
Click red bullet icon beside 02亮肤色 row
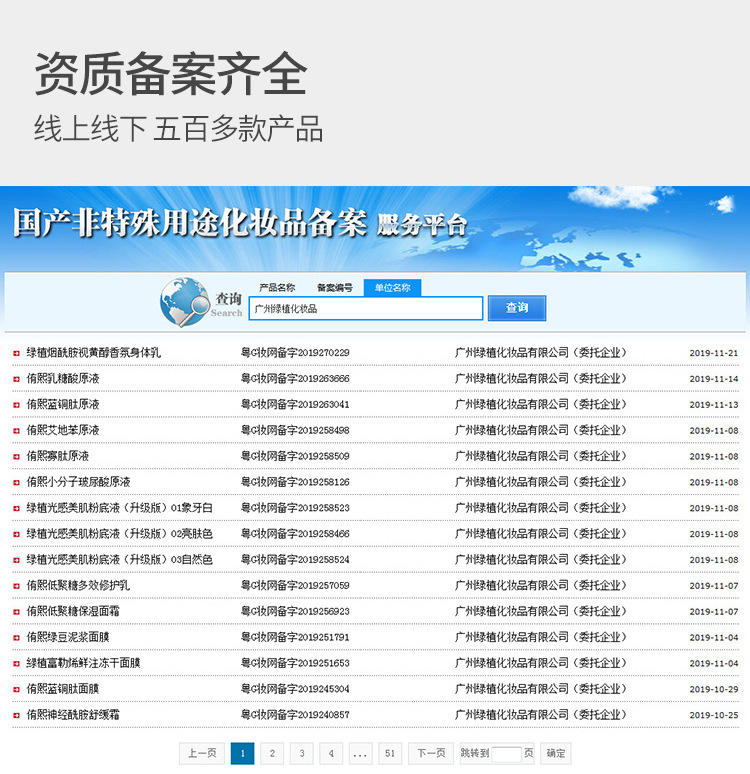point(16,534)
